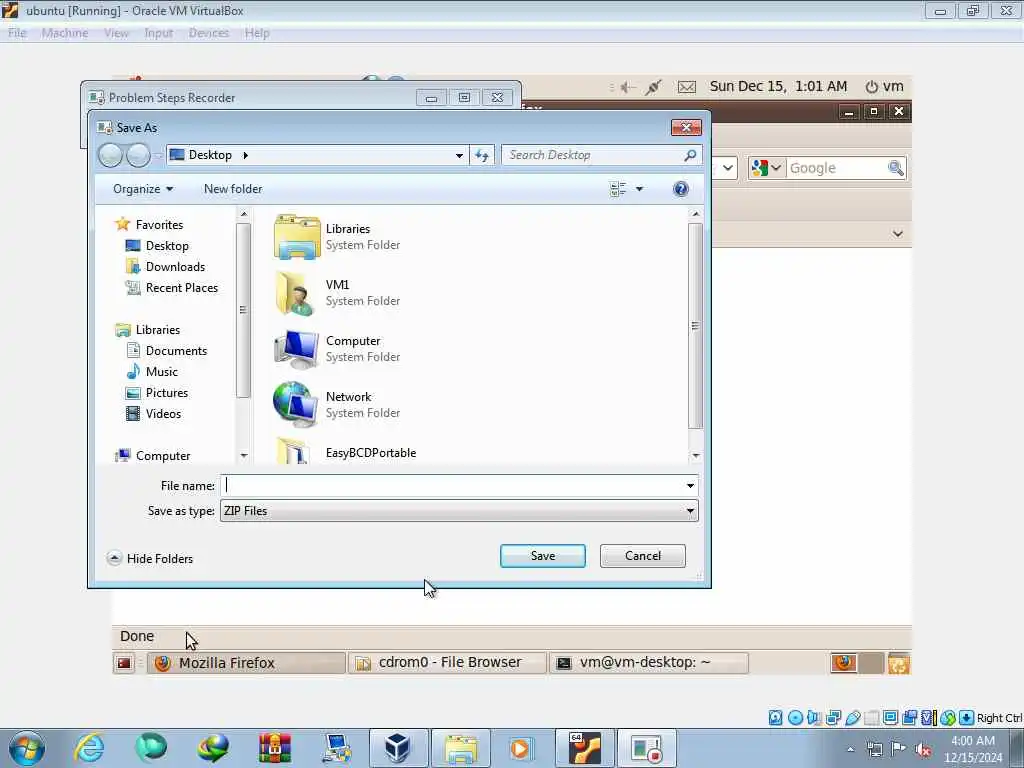The image size is (1024, 768).
Task: Open the Save as type ZIP Files dropdown
Action: pos(459,511)
